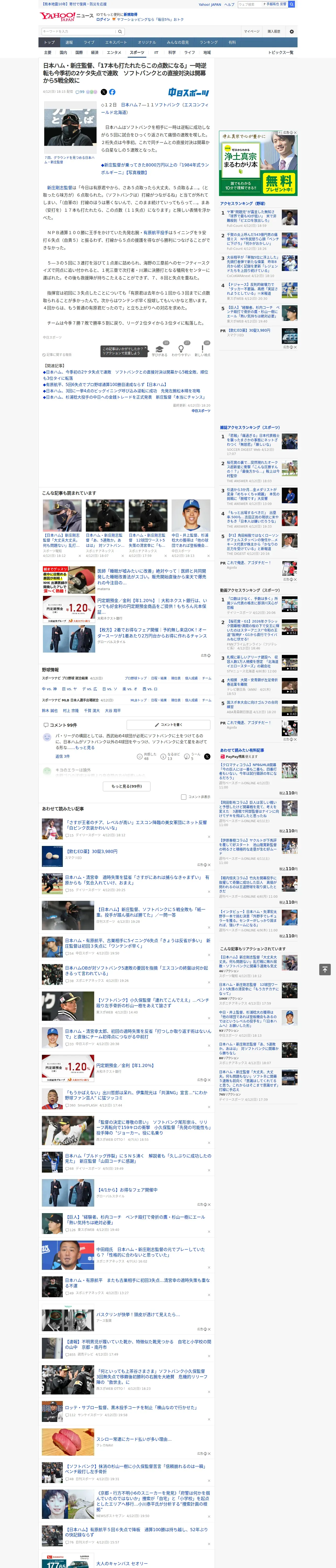336x1568 pixels.
Task: Open the 【飲むED薬】30錠3,980円 ad link
Action: click(x=92, y=852)
